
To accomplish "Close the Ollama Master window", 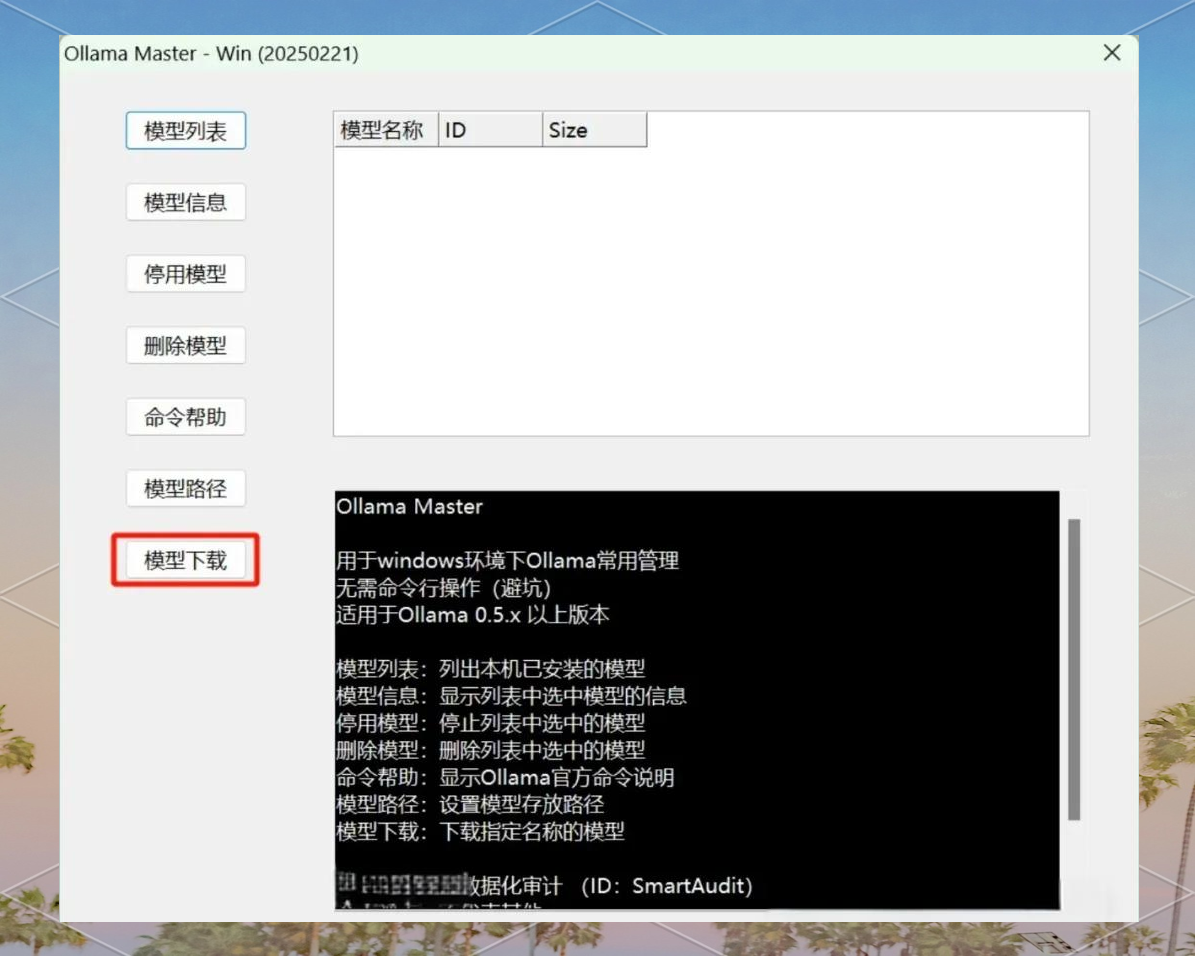I will 1112,53.
